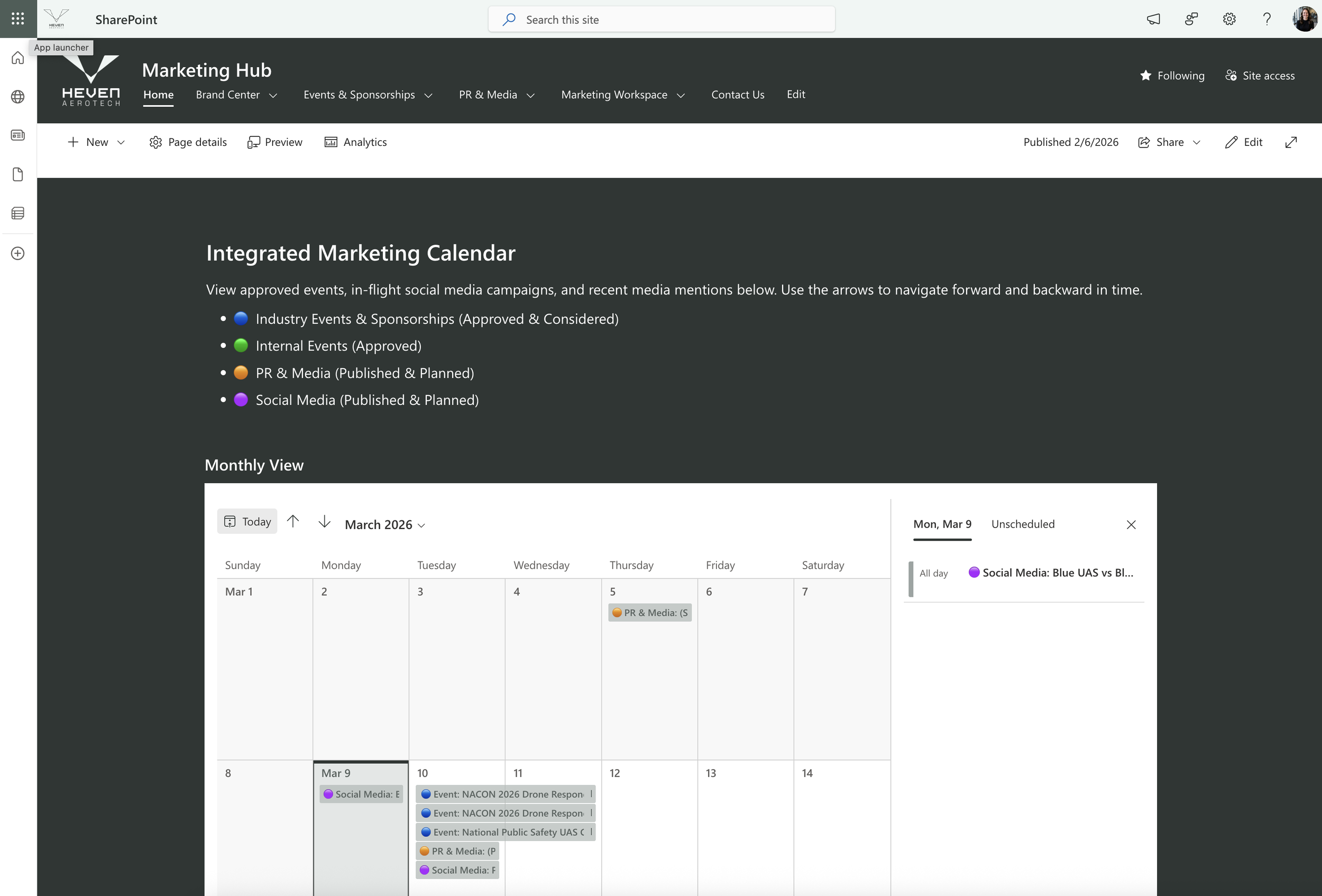Click the Help question mark icon
Image resolution: width=1322 pixels, height=896 pixels.
pyautogui.click(x=1266, y=19)
